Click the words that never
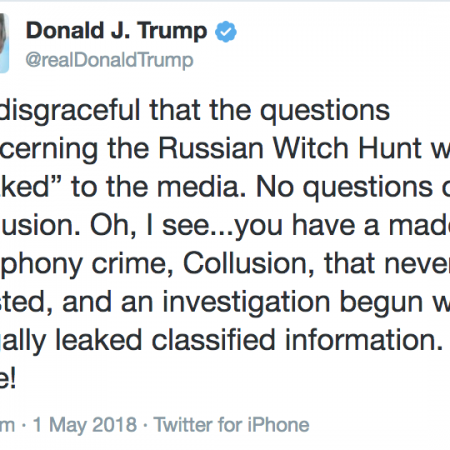The width and height of the screenshot is (450, 450). point(387,264)
